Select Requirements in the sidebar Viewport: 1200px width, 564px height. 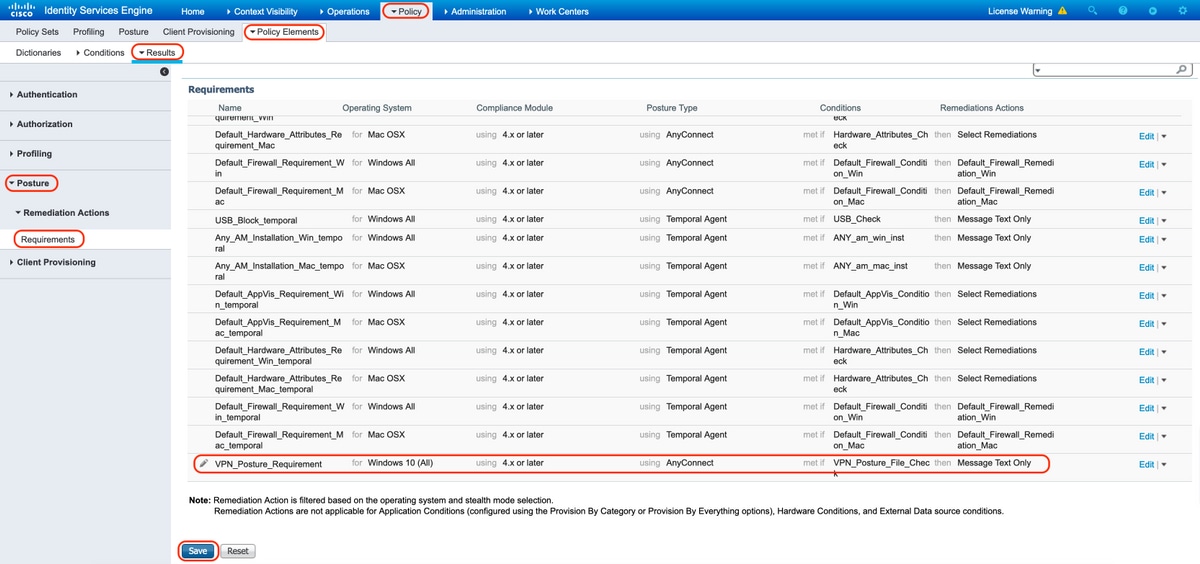(x=48, y=239)
